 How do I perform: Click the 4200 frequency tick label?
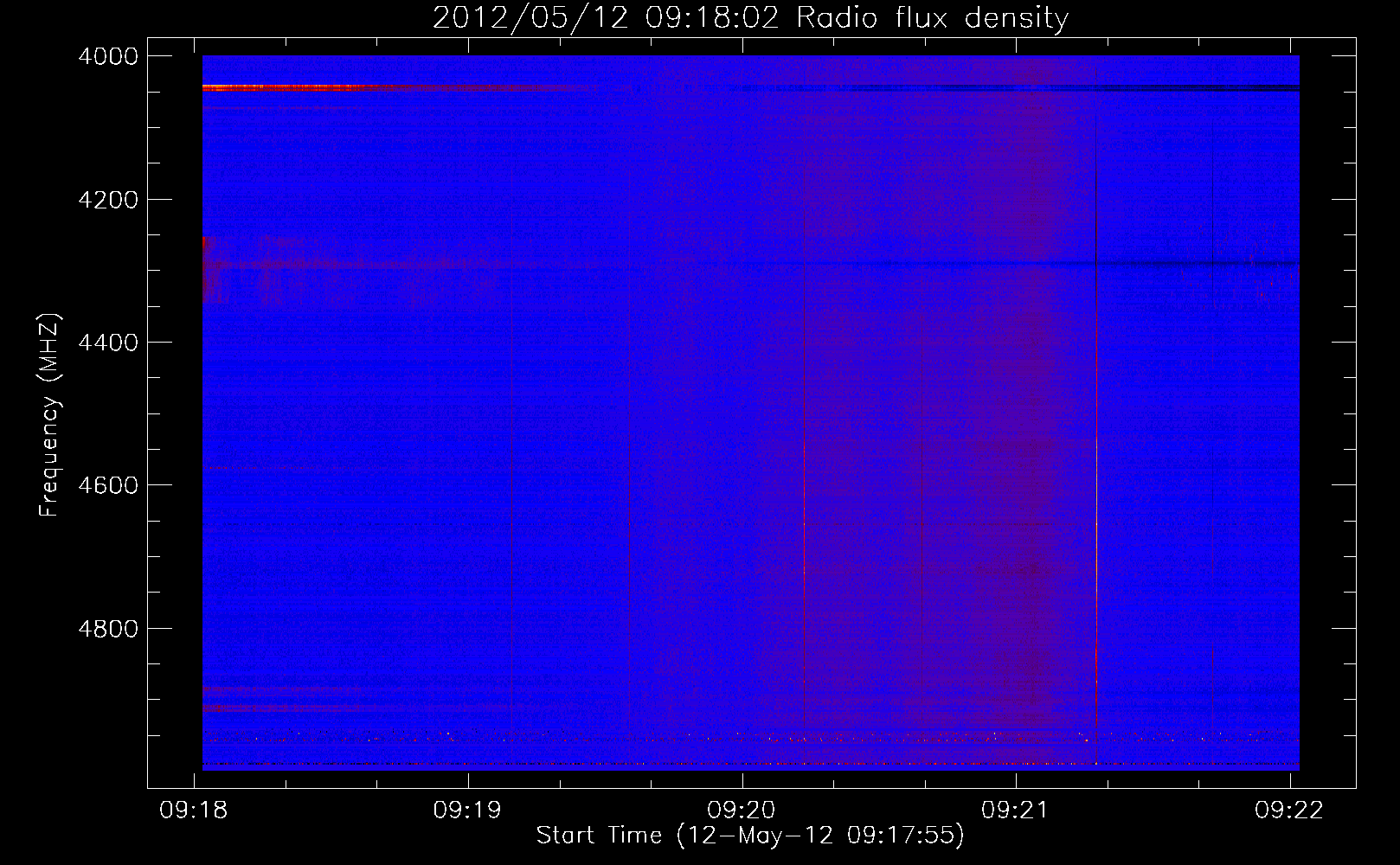pos(108,200)
